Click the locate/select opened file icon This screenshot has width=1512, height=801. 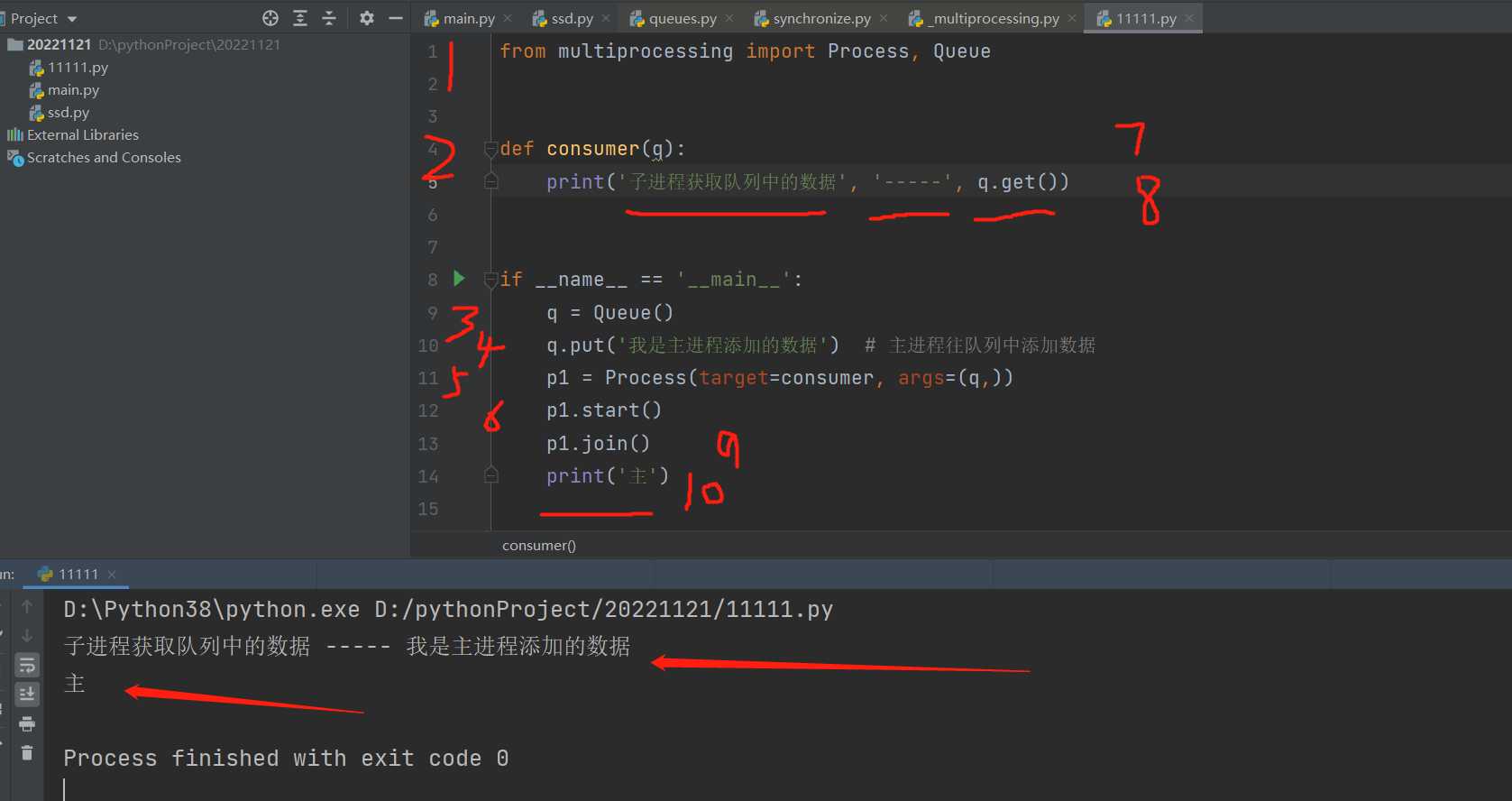pos(270,18)
